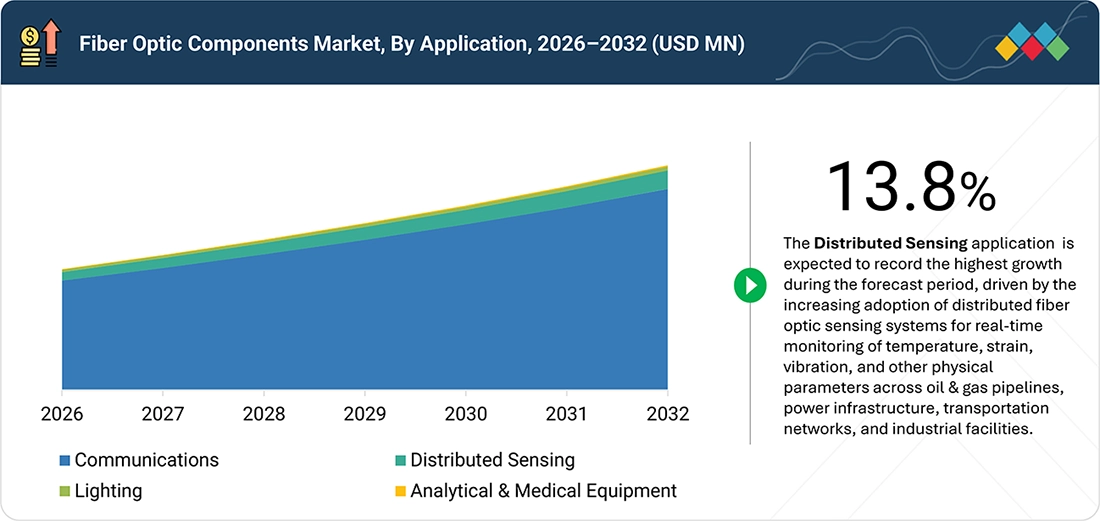
Task: Click the chart title Fiber Optic Components Market
Action: 411,45
